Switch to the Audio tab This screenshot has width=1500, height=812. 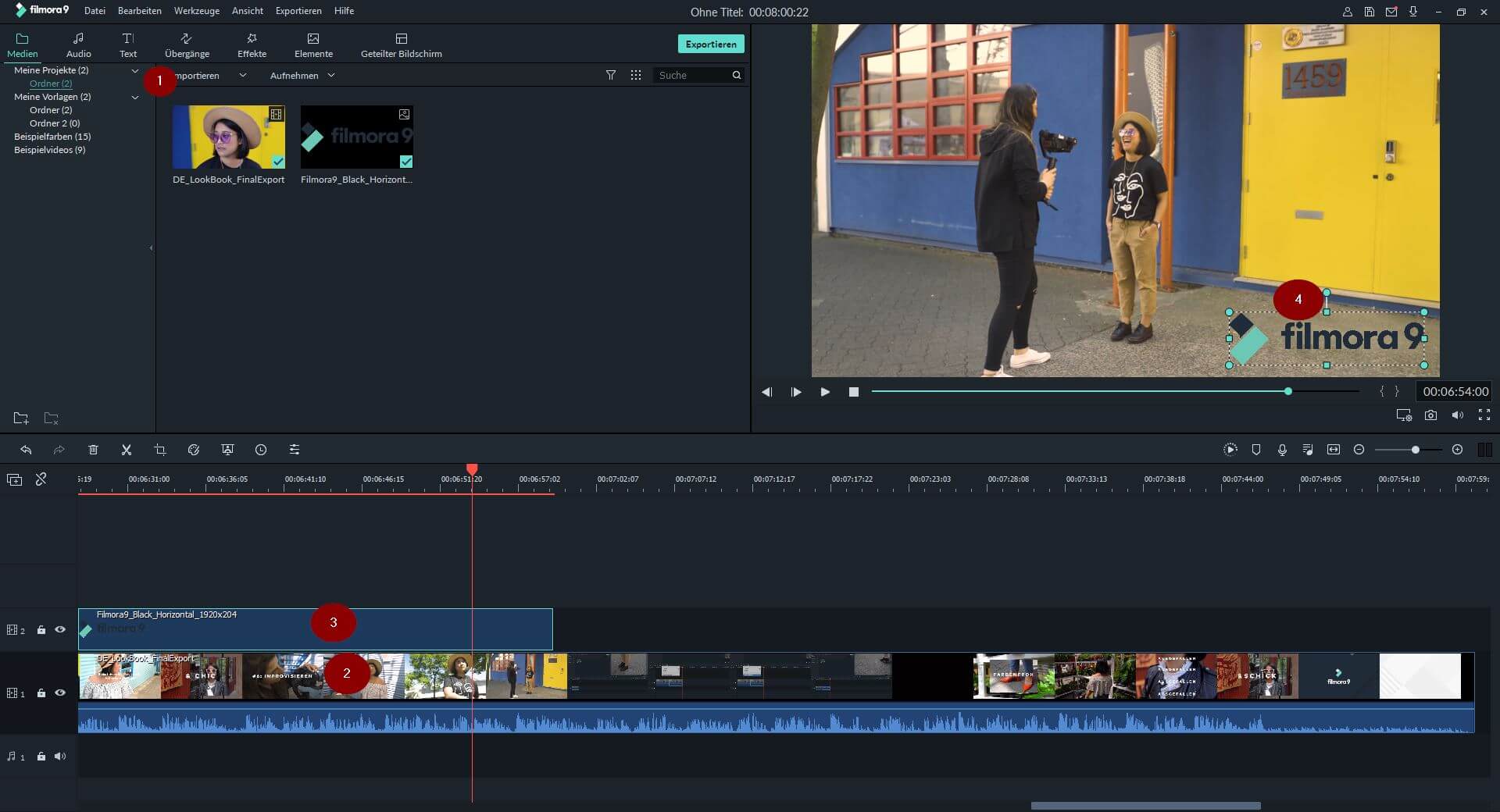pyautogui.click(x=78, y=45)
